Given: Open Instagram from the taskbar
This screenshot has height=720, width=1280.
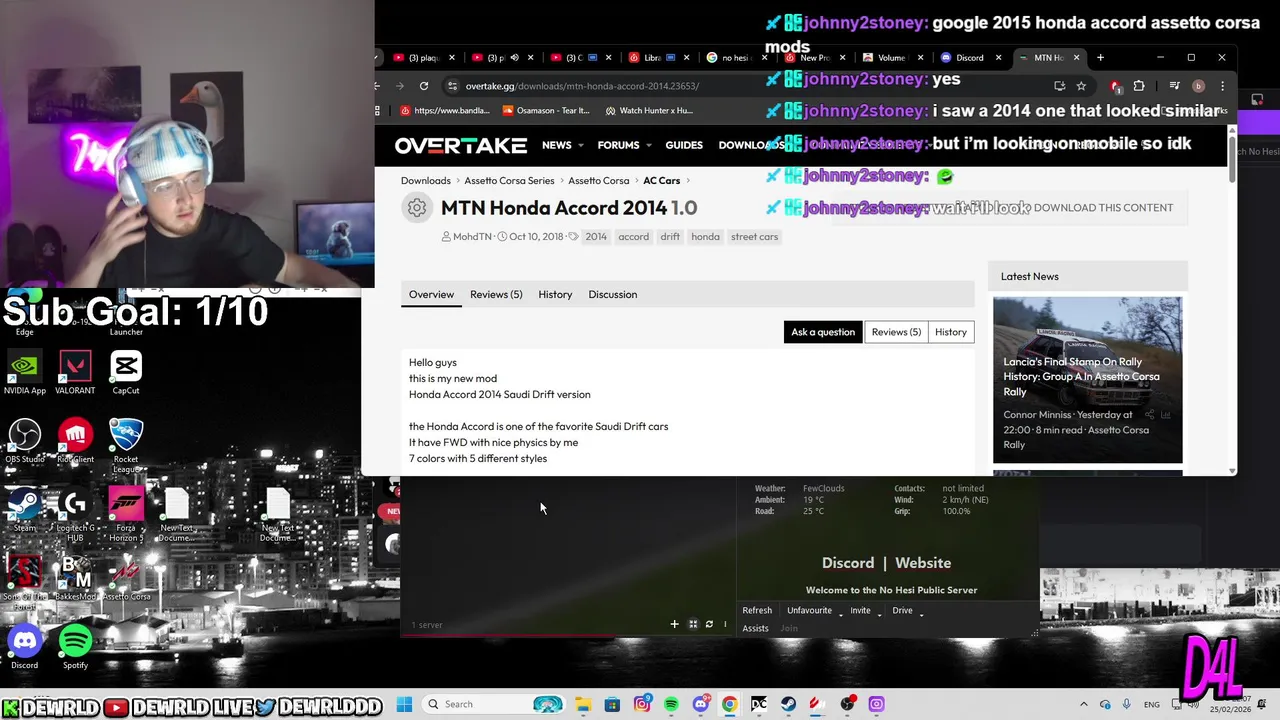Looking at the screenshot, I should point(642,704).
